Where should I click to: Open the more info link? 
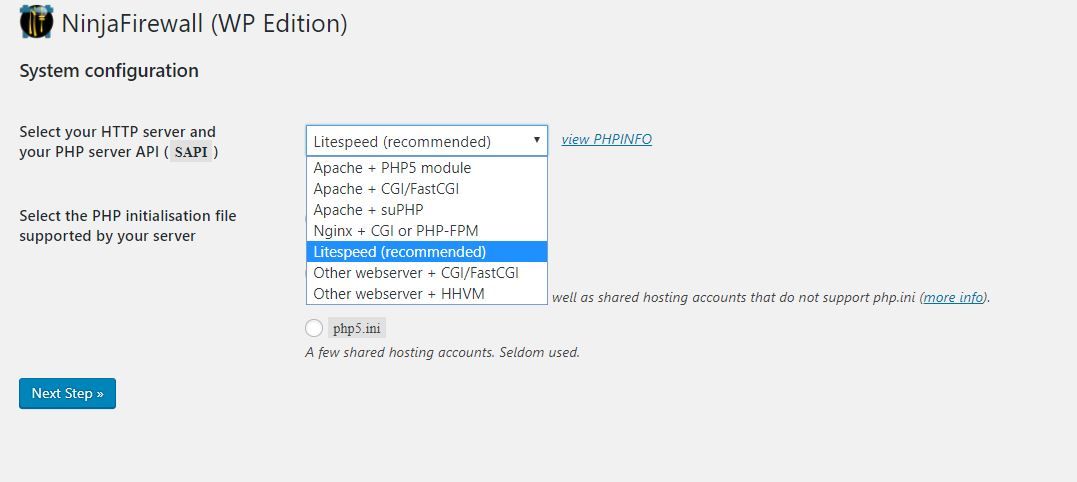(953, 297)
